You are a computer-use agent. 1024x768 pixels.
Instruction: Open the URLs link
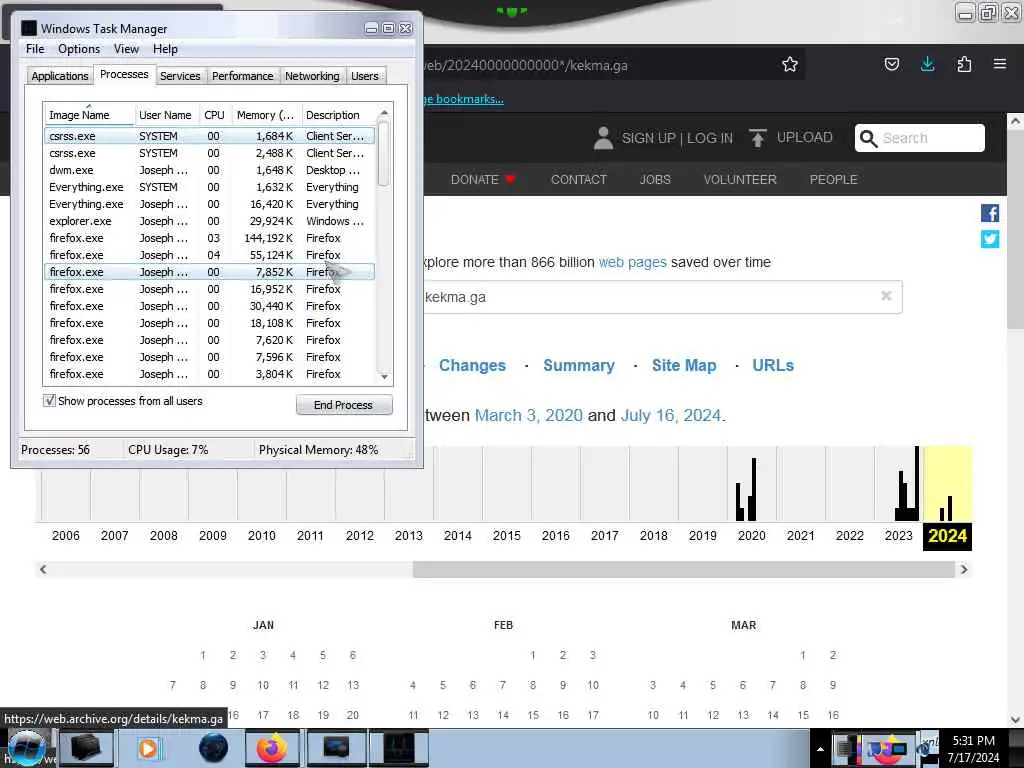(x=773, y=365)
